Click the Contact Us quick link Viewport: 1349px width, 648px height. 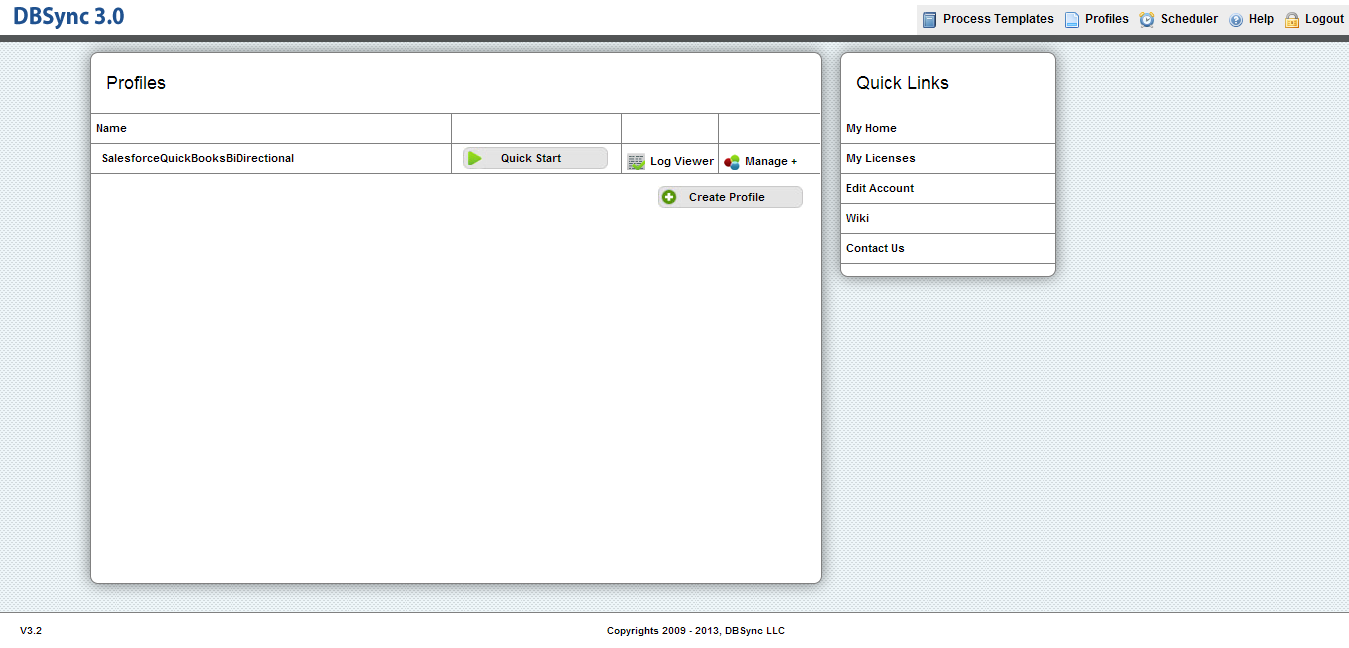[875, 248]
